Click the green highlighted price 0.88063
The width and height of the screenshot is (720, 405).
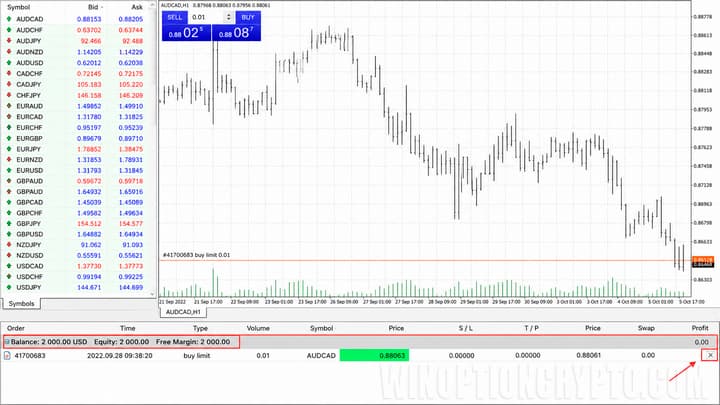[374, 355]
